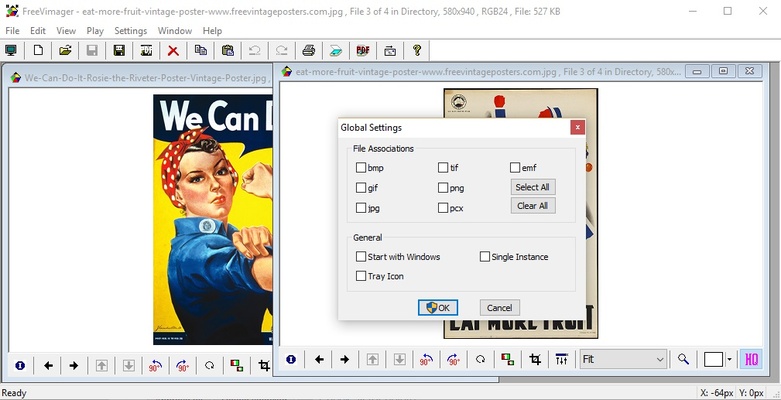The height and width of the screenshot is (400, 781).
Task: Show file info in the eat-more-fruit window
Action: tap(291, 359)
